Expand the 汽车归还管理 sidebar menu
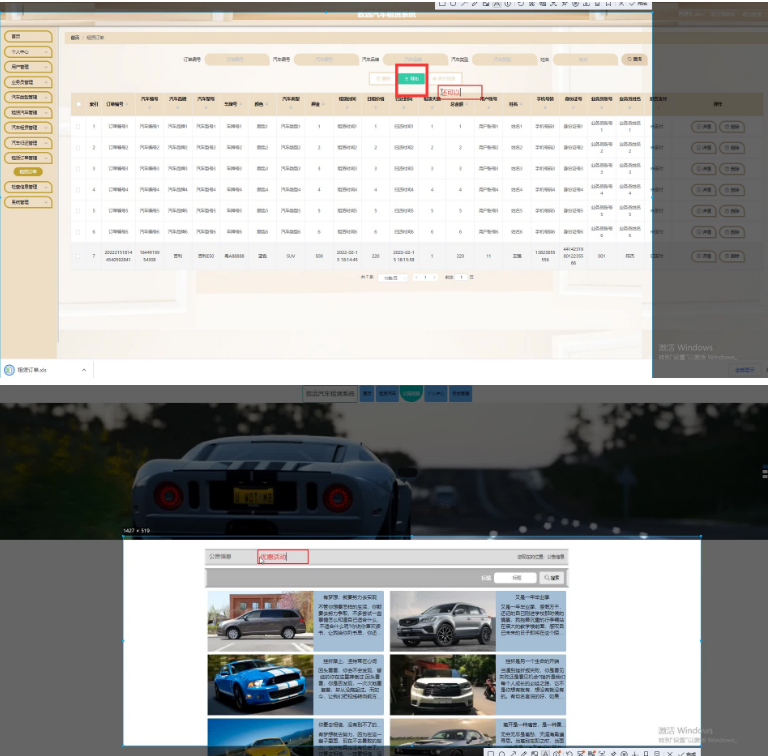This screenshot has width=768, height=756. tap(28, 143)
